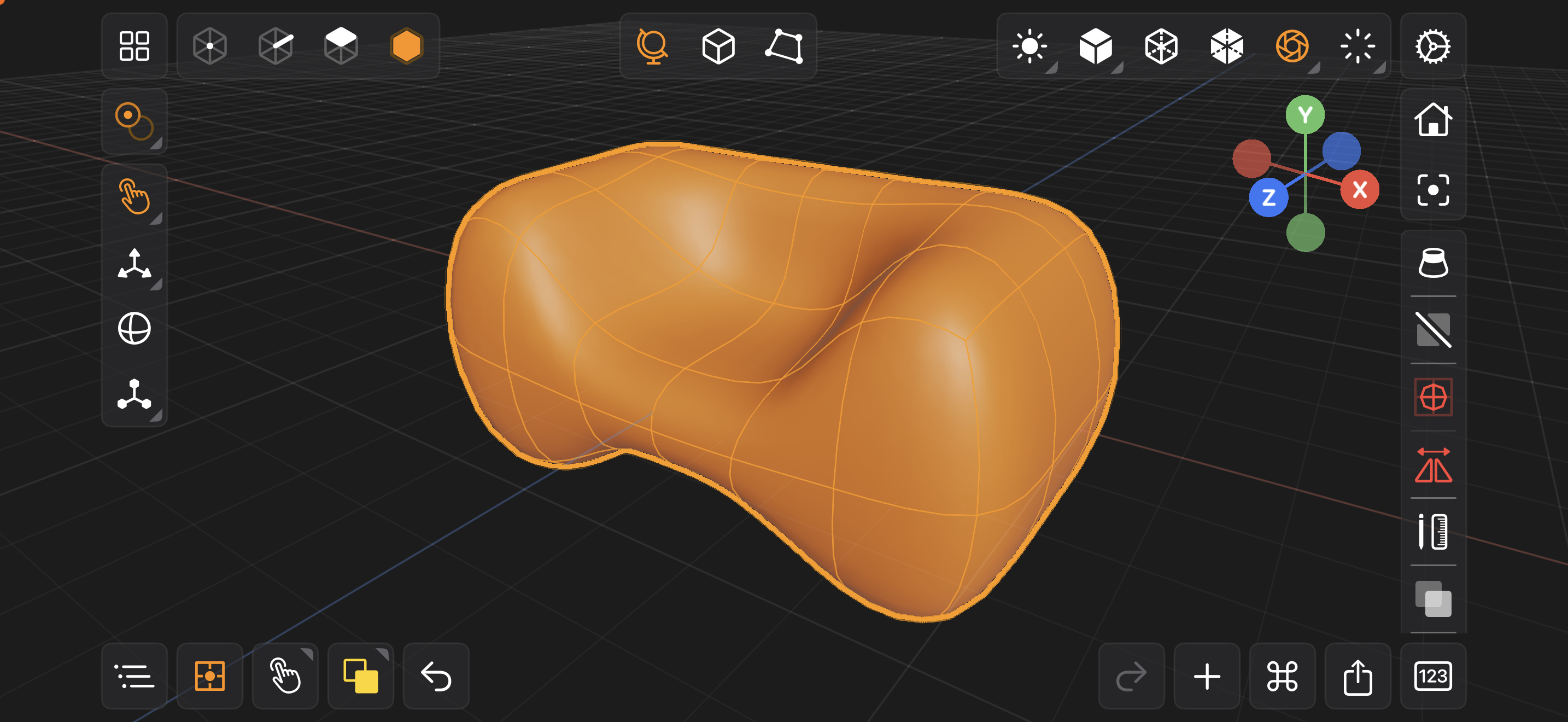The height and width of the screenshot is (722, 1568).
Task: Open the sun lighting options
Action: click(x=1030, y=46)
